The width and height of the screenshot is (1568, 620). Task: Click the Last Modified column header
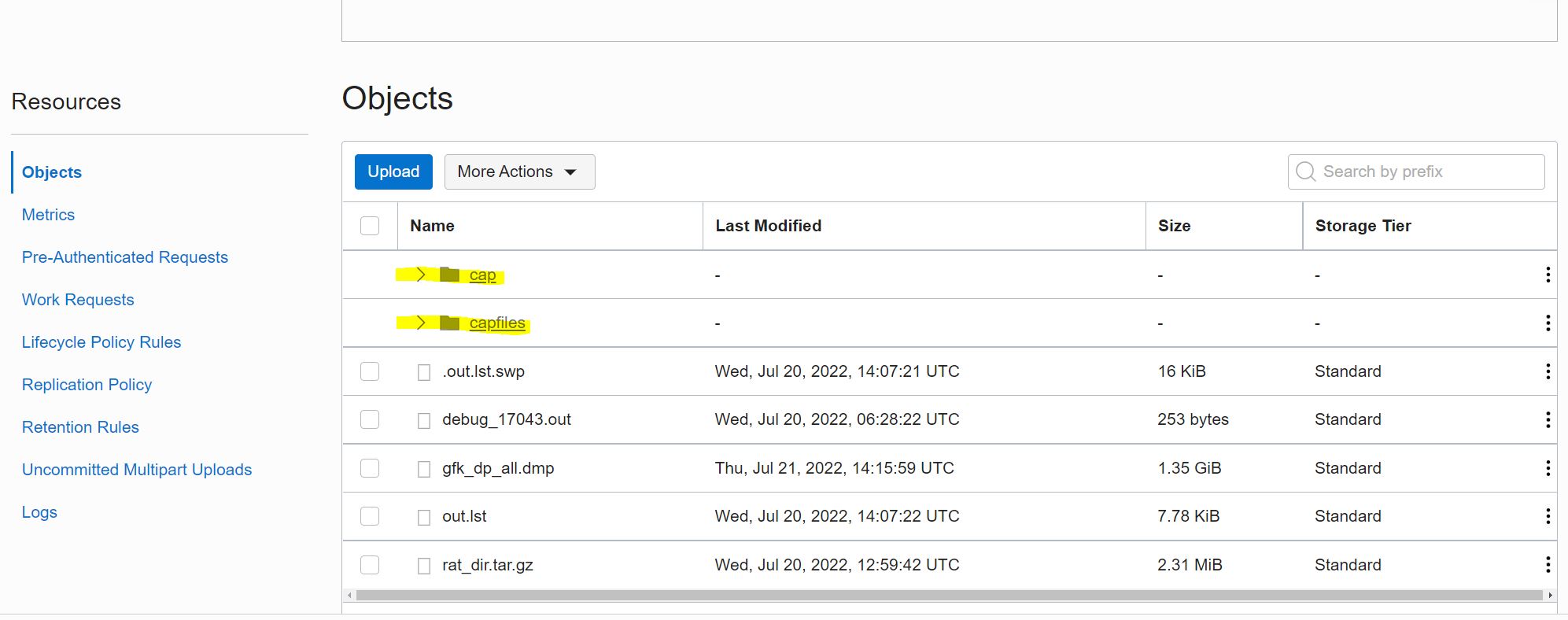coord(768,226)
